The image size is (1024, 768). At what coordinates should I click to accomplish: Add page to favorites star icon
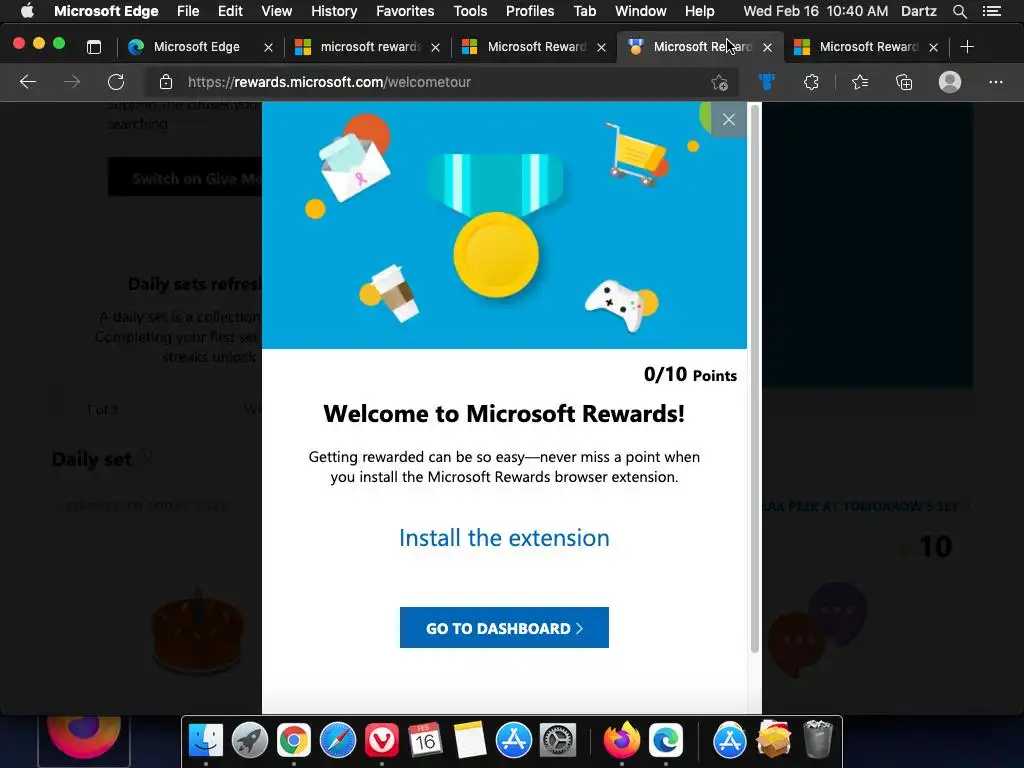point(719,82)
